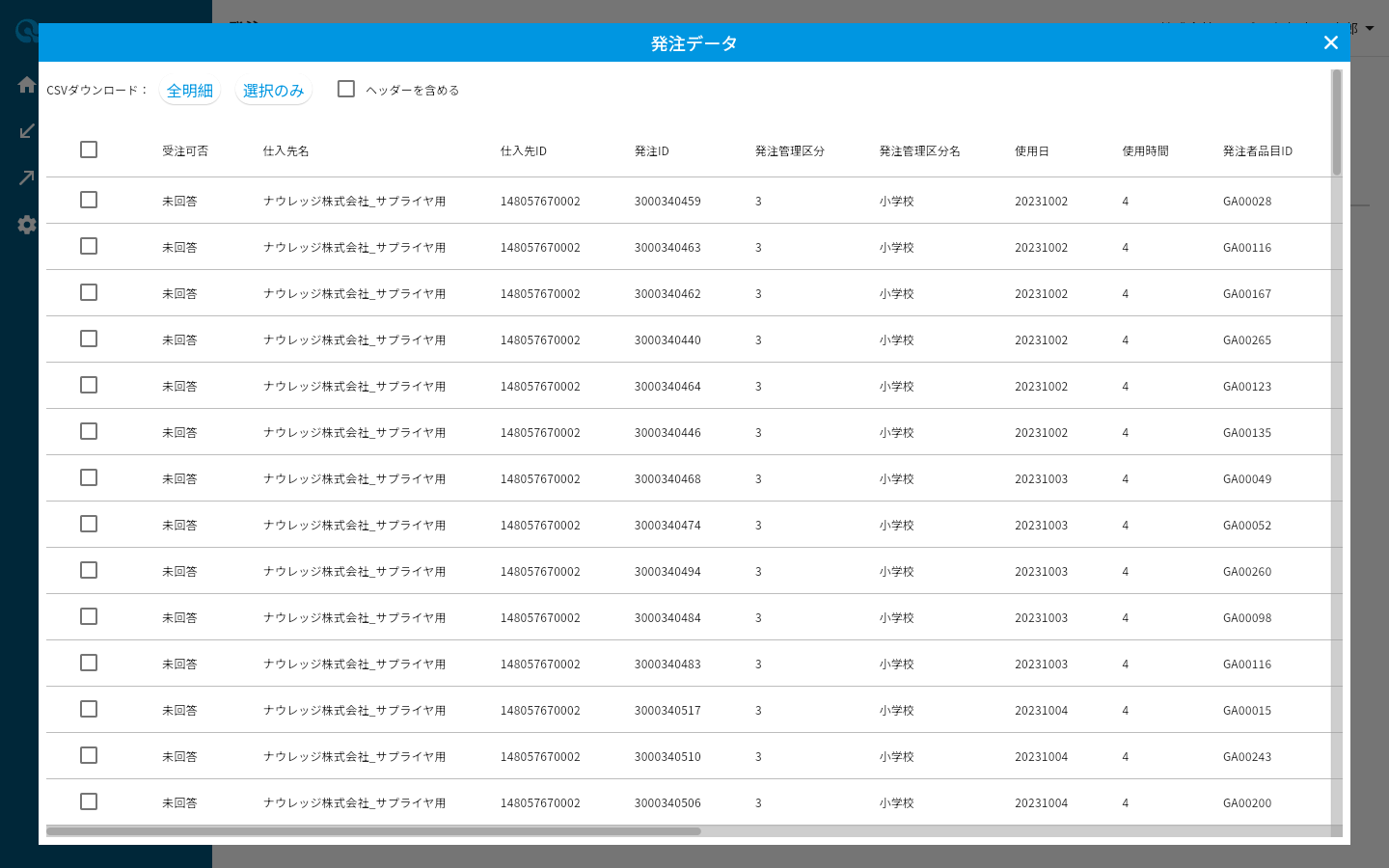Click 未回答 status in row 3000340463
This screenshot has width=1389, height=868.
click(179, 248)
